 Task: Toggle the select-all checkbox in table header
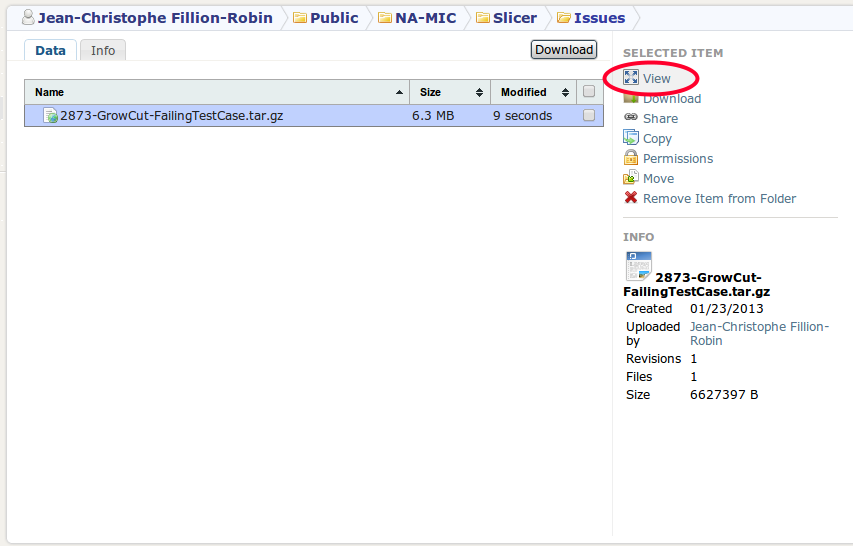click(x=589, y=92)
